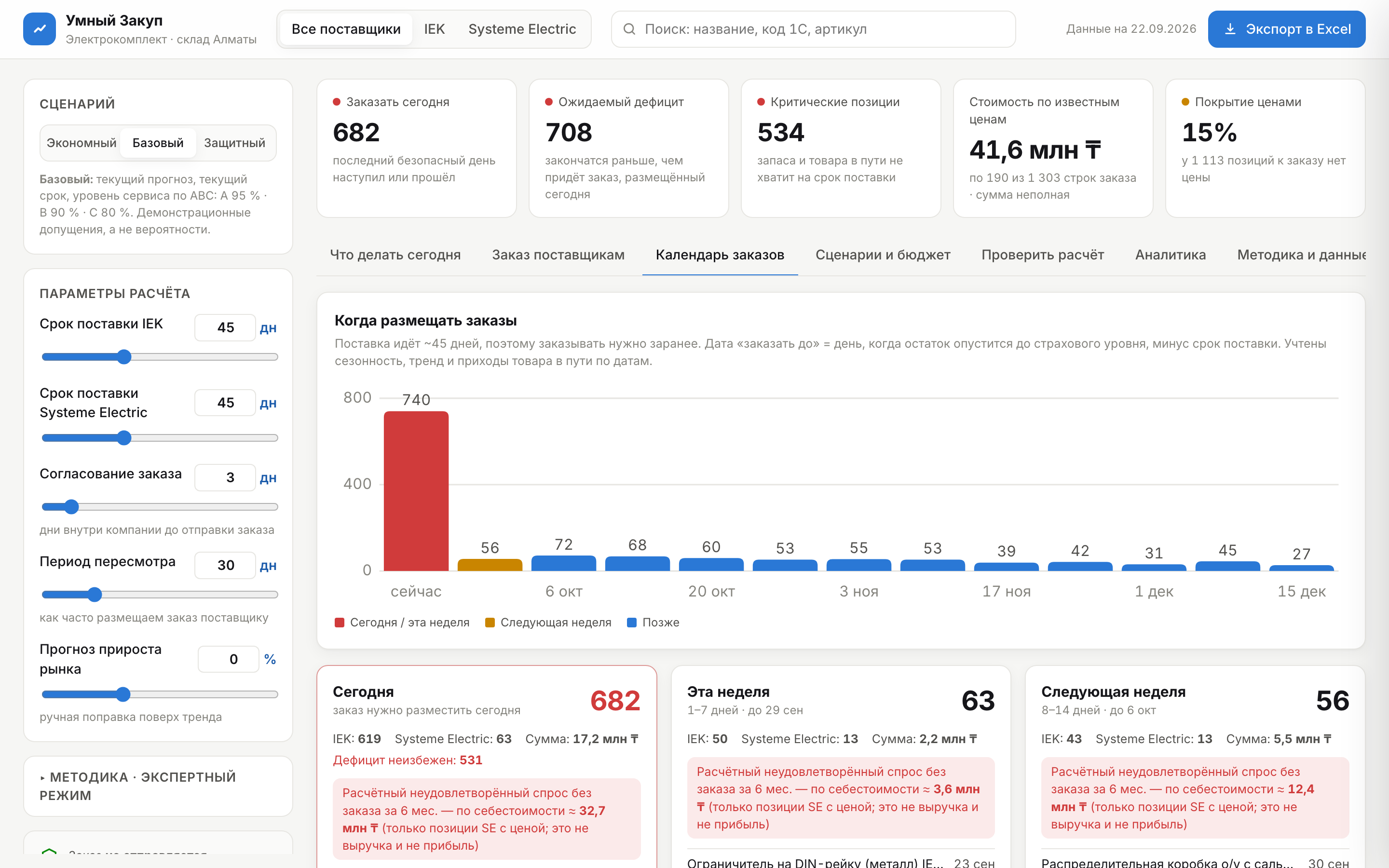Click the Сегодня 682 orders card

487,767
